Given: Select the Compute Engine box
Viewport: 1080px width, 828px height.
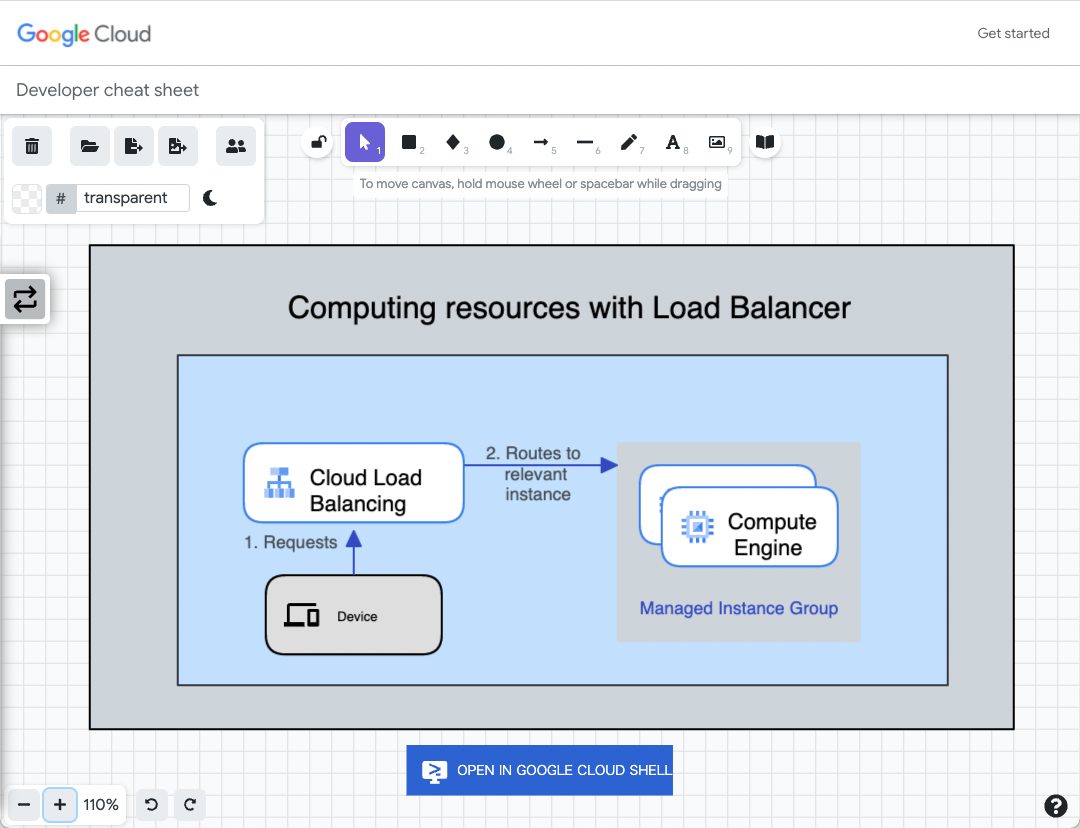Looking at the screenshot, I should pos(749,527).
